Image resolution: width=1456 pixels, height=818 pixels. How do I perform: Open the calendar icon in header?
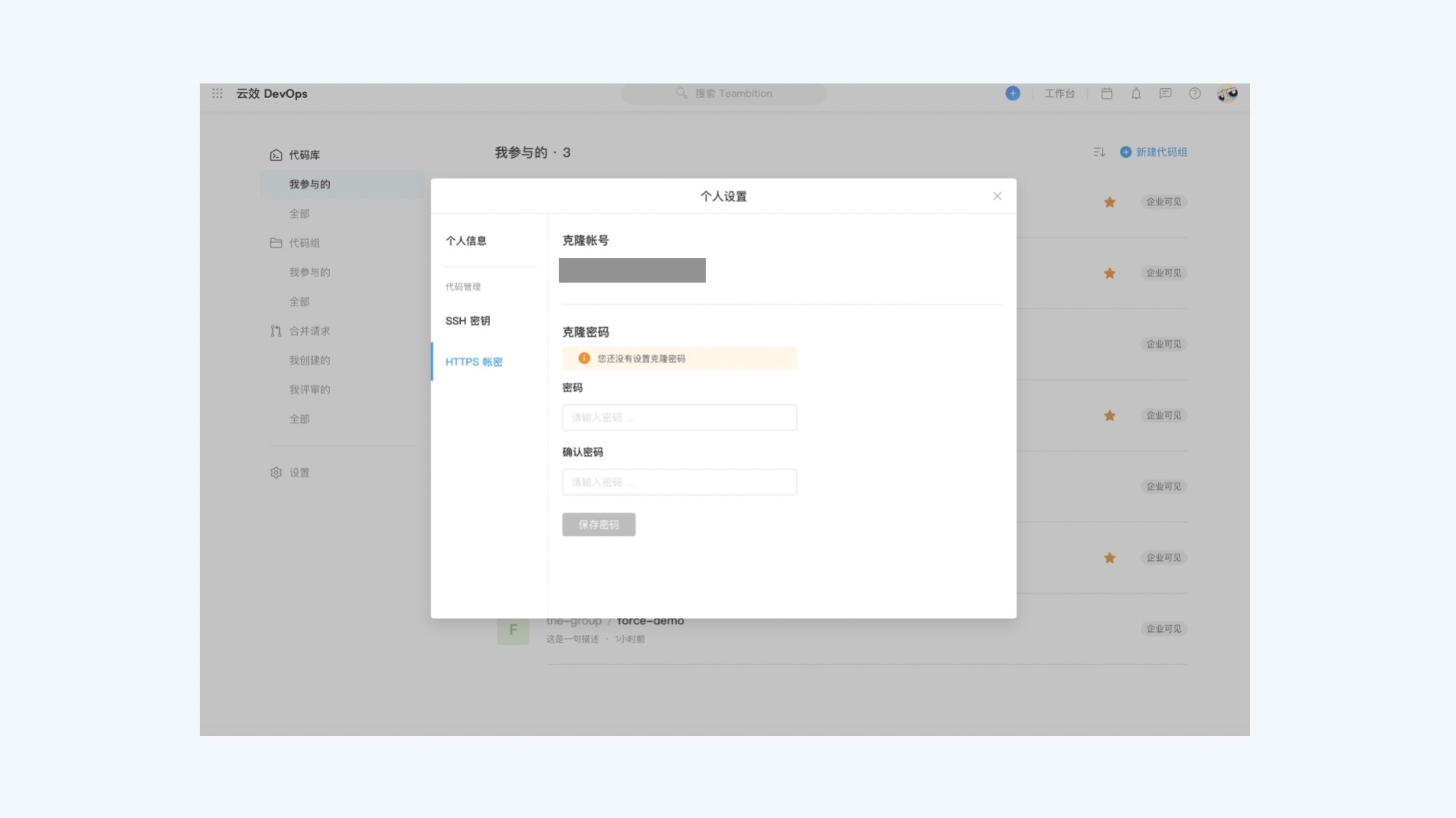[1106, 93]
